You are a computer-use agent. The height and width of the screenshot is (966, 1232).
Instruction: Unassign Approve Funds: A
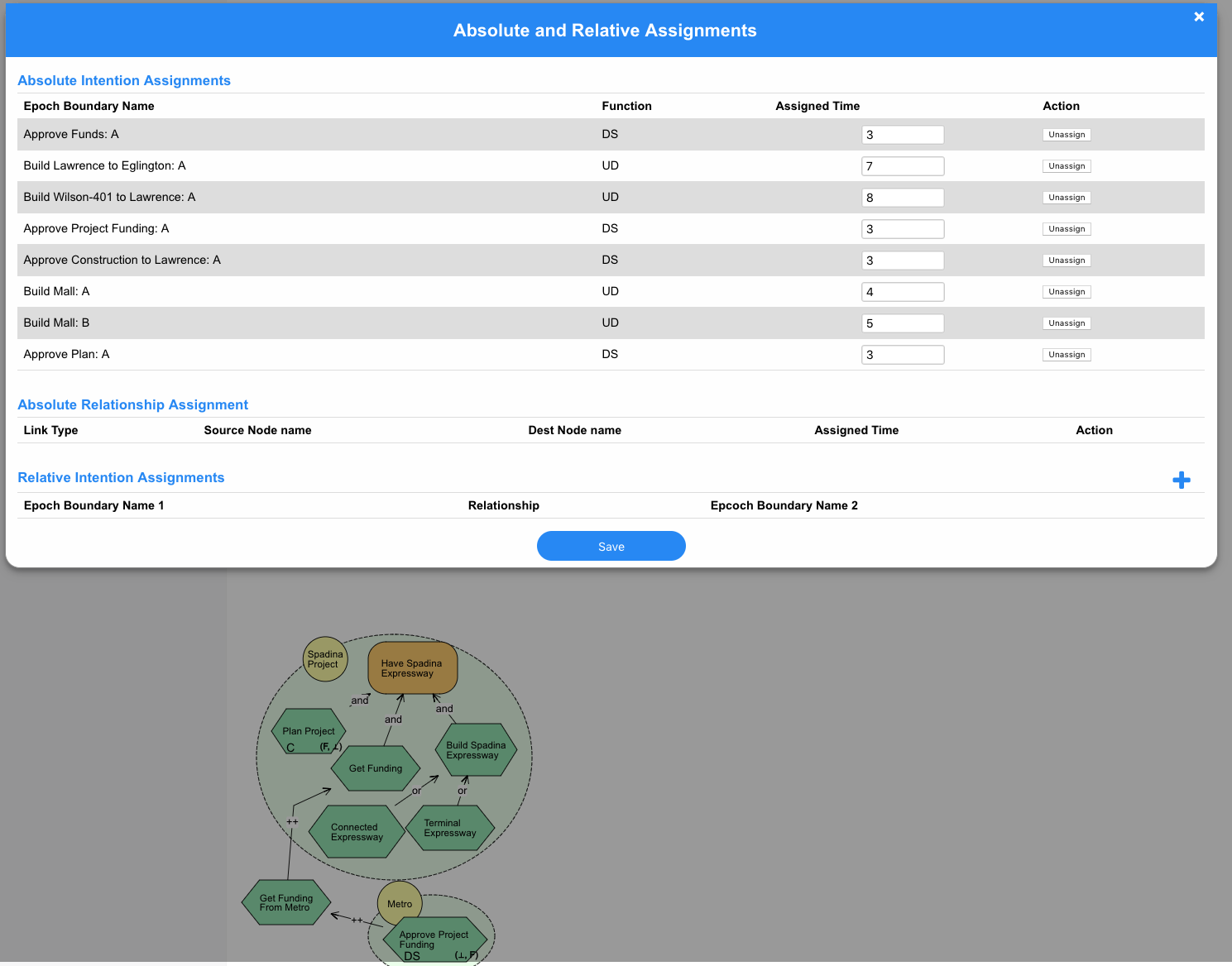coord(1067,135)
